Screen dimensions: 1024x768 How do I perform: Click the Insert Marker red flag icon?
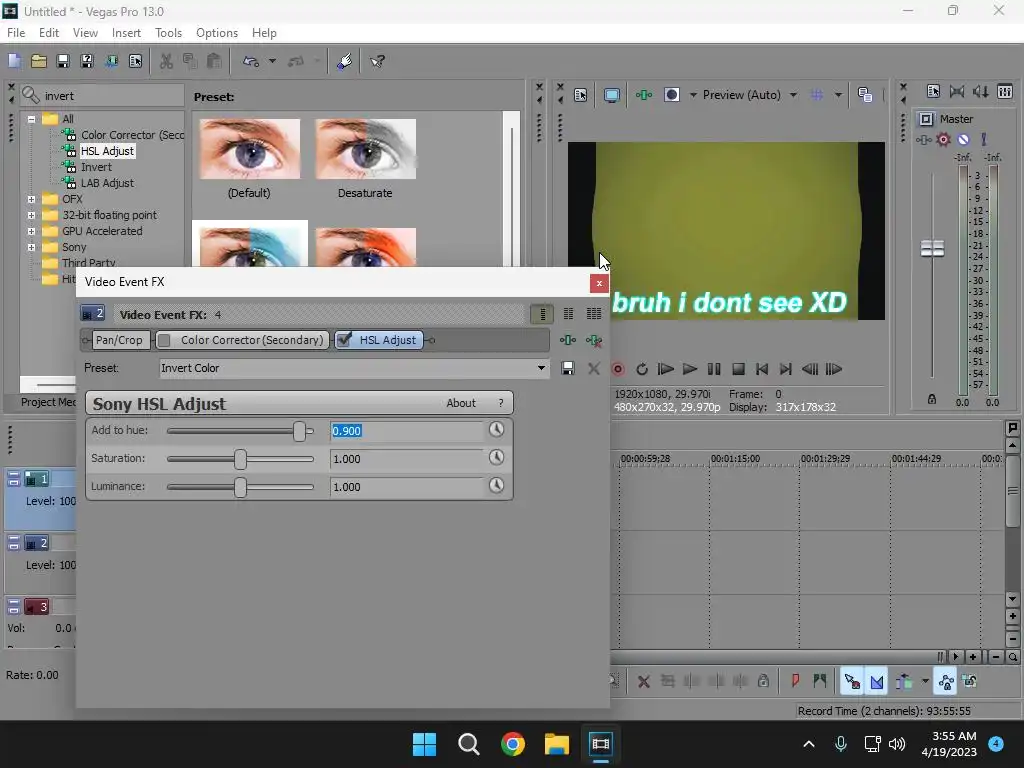[795, 681]
